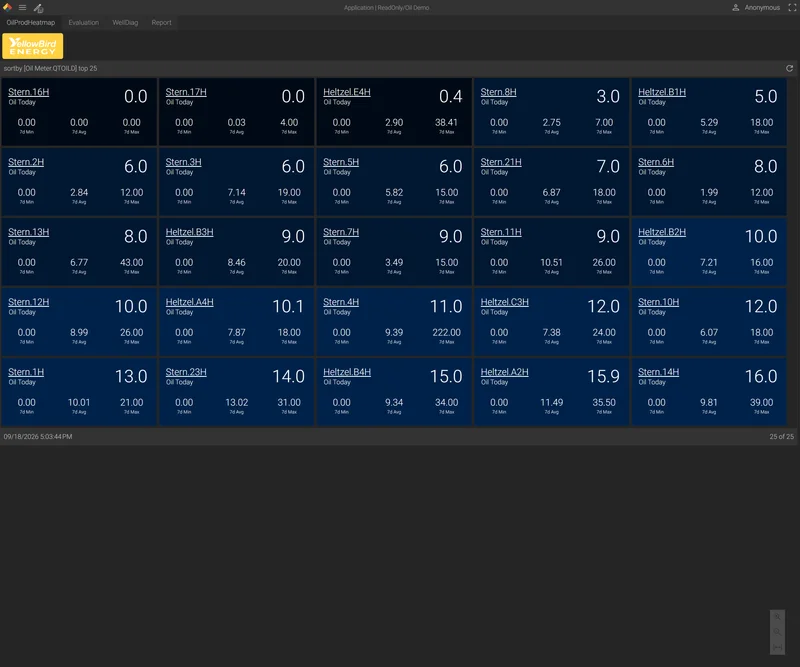The image size is (800, 667).
Task: Open the Stern.17H well link
Action: click(x=186, y=92)
